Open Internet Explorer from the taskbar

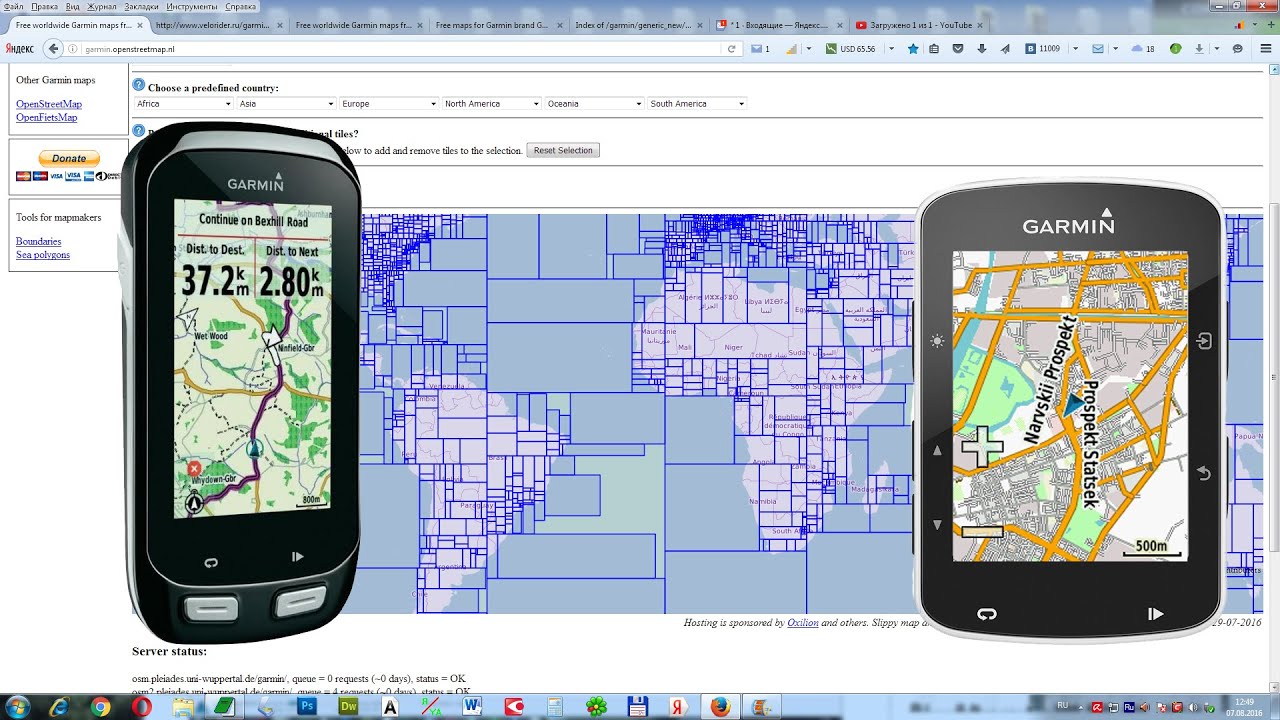[x=59, y=707]
